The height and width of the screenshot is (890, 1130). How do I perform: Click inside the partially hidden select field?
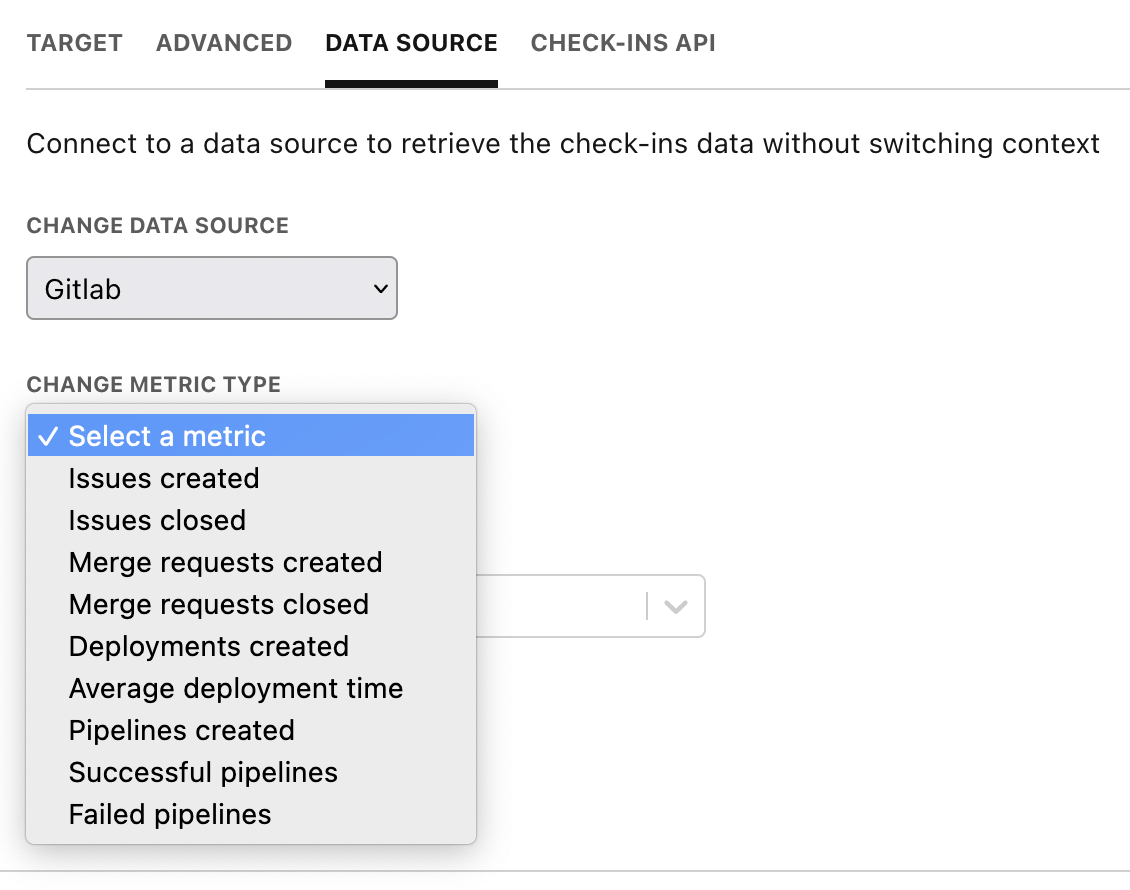coord(560,606)
